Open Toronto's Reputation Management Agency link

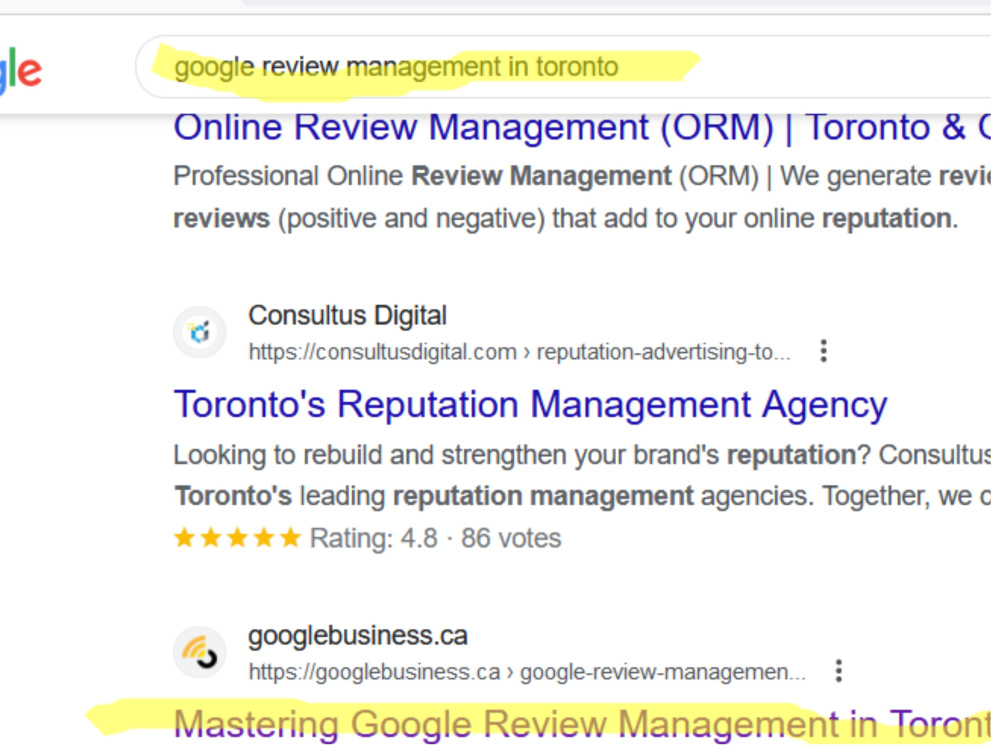coord(530,405)
